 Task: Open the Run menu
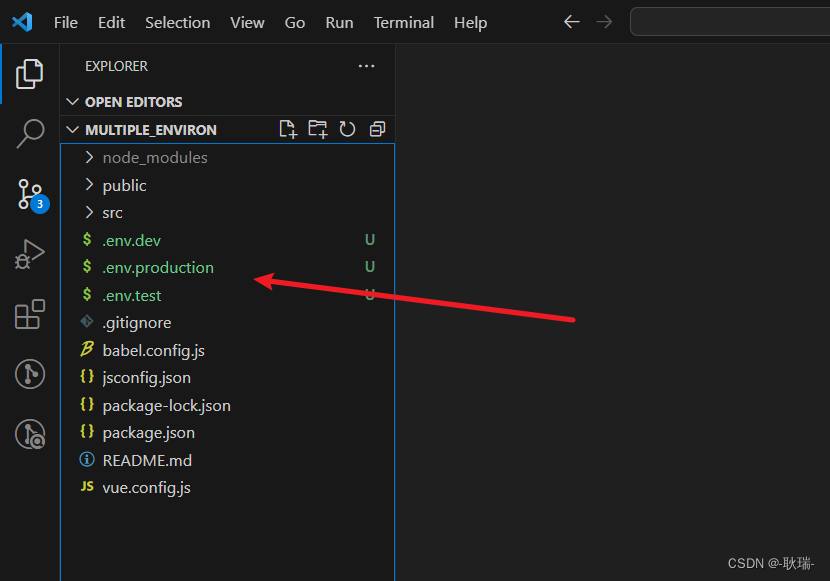click(x=338, y=22)
